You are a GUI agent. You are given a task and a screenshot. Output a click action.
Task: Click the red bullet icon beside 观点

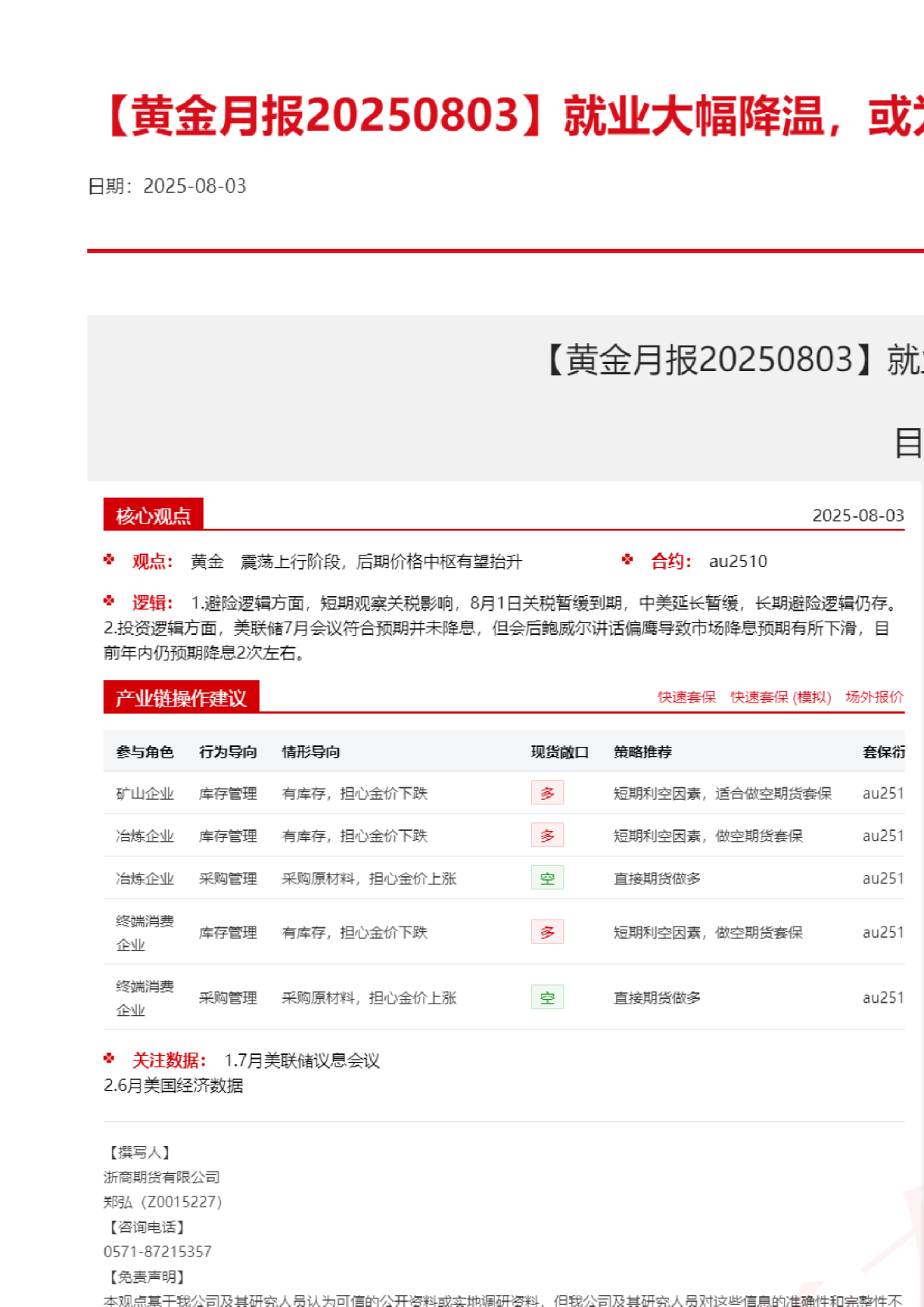point(109,559)
